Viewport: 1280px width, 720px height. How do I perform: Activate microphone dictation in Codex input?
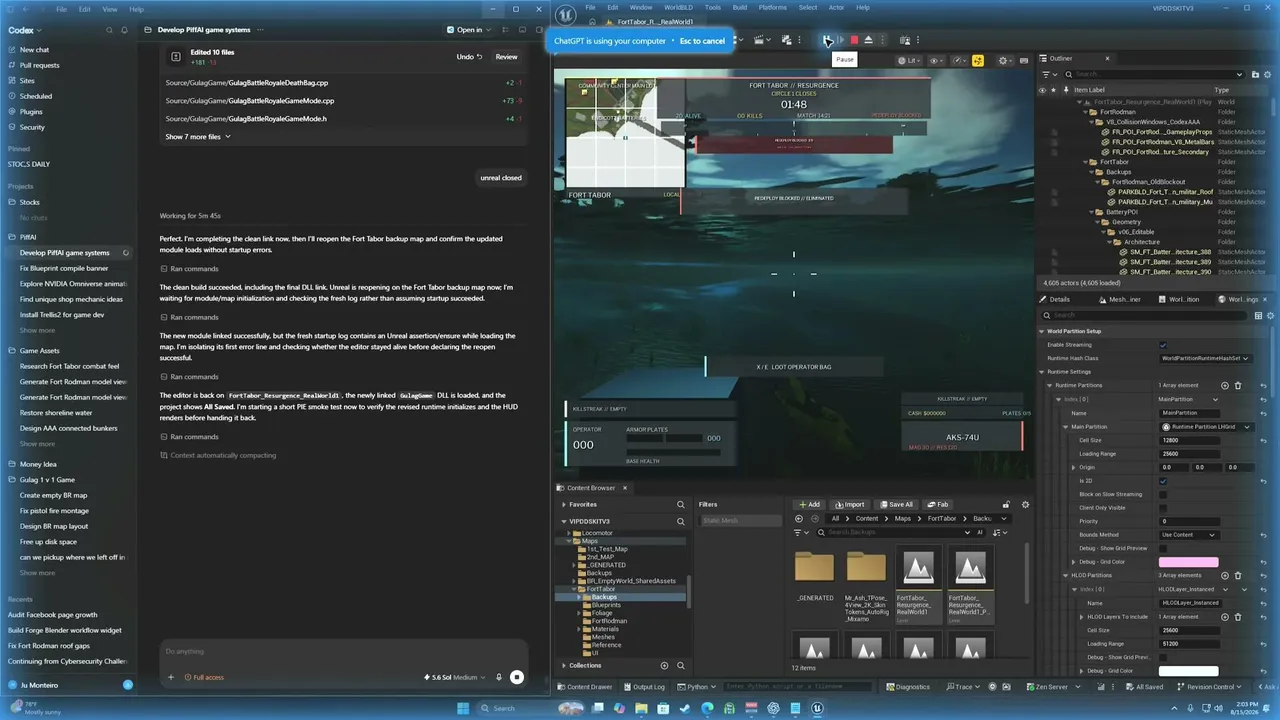click(498, 677)
